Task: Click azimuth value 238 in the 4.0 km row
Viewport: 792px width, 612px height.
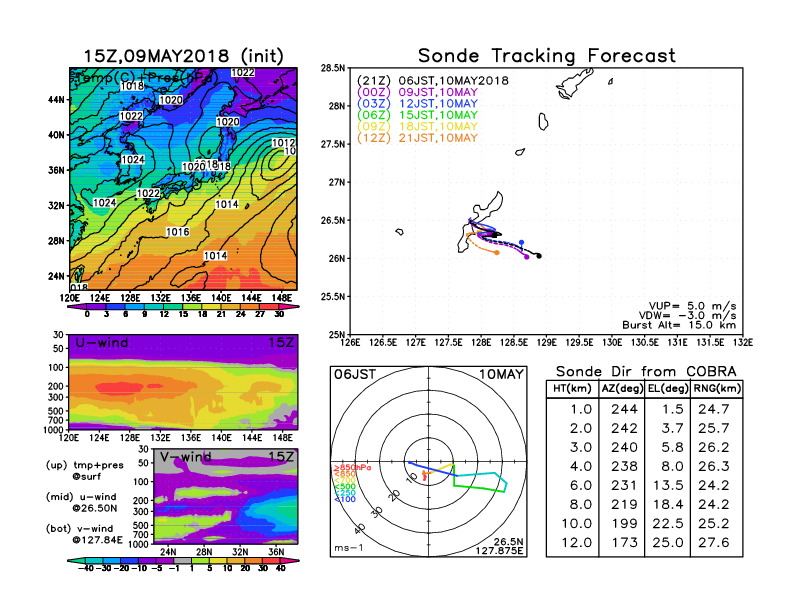Action: [624, 466]
